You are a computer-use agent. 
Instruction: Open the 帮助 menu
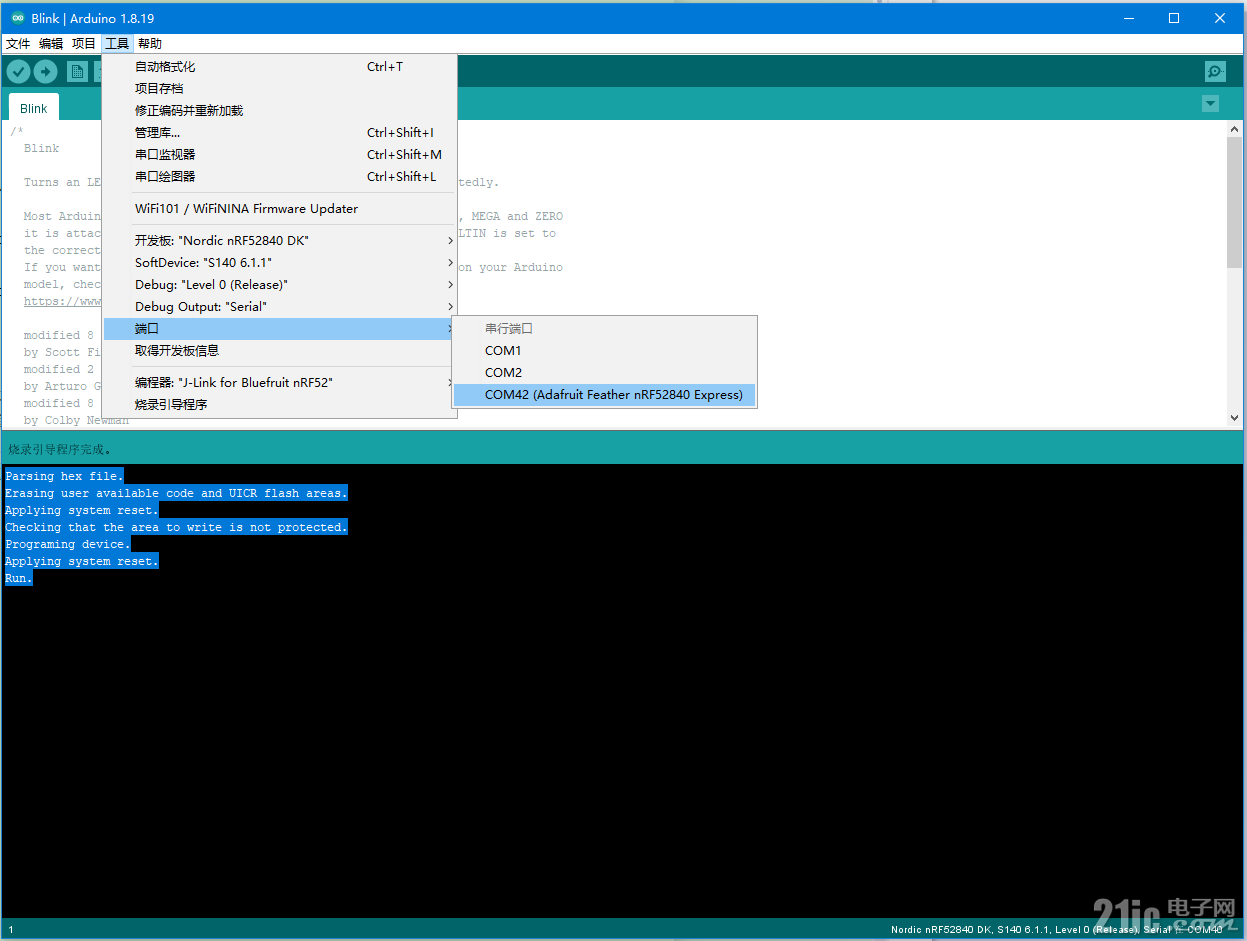tap(150, 44)
